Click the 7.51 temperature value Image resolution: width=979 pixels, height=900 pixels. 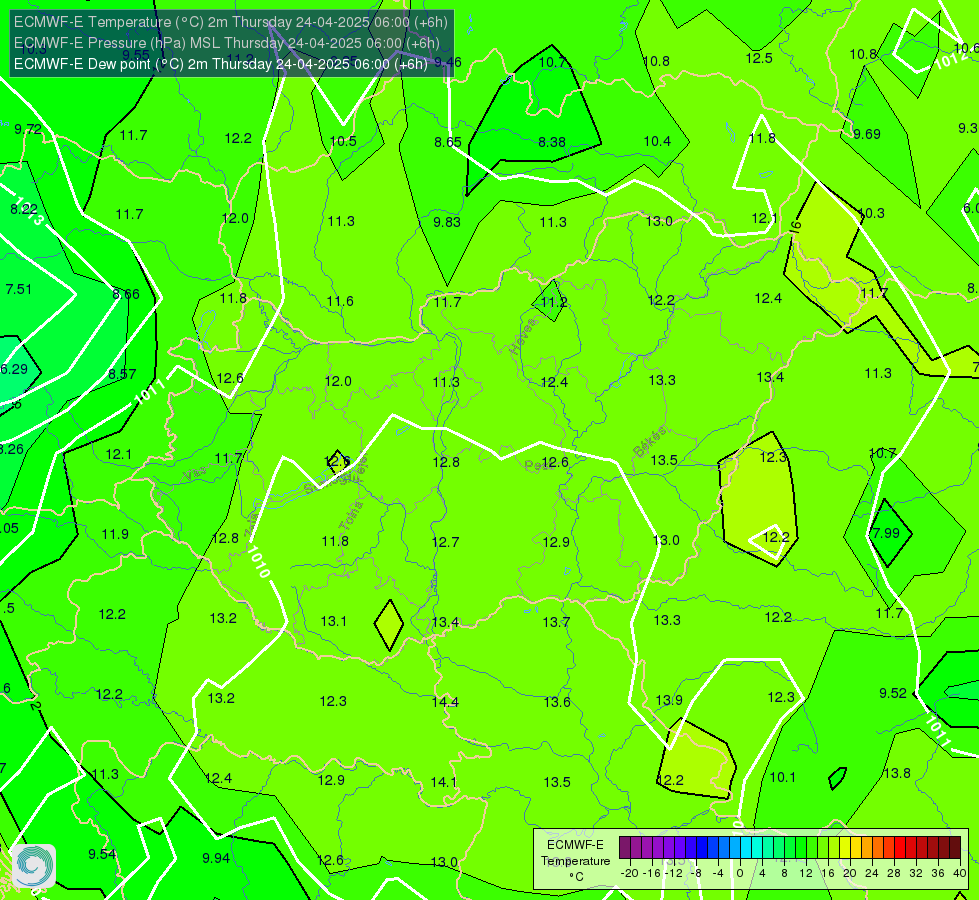[x=18, y=289]
